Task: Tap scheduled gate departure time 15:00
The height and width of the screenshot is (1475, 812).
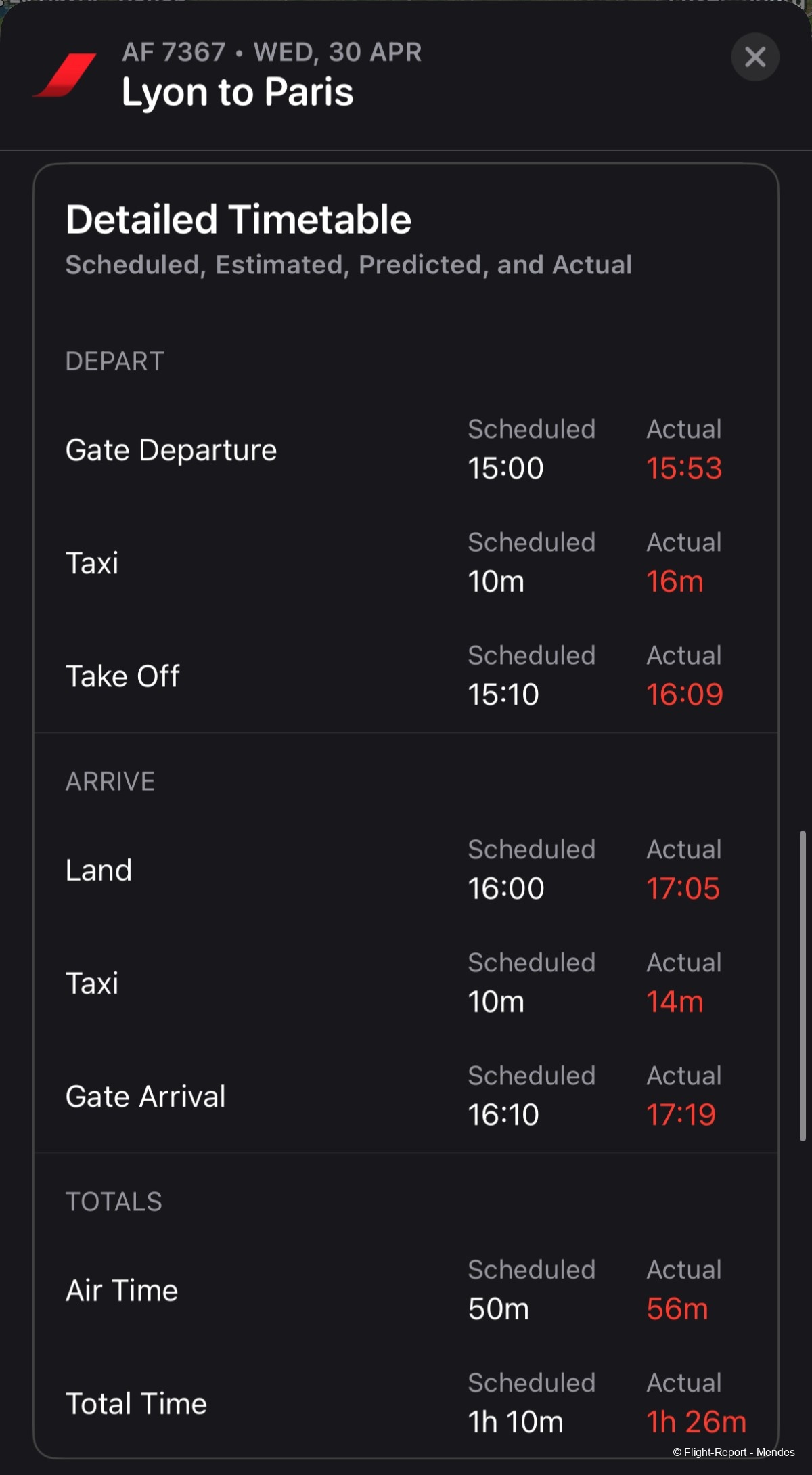Action: point(505,468)
